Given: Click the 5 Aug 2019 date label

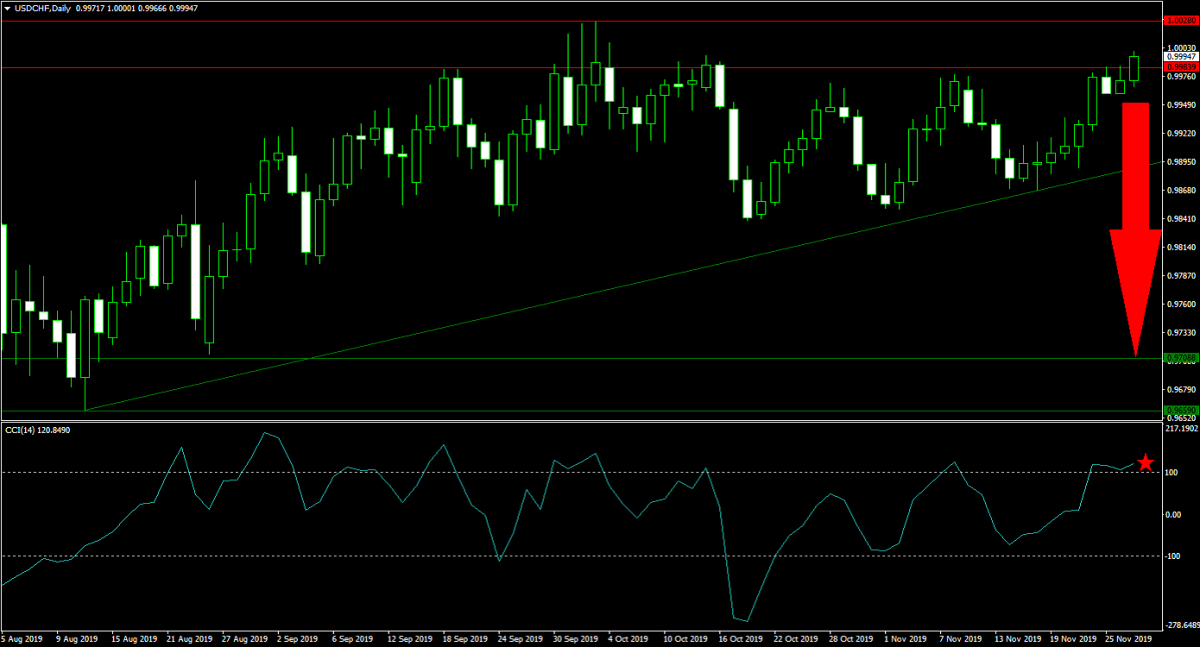Looking at the screenshot, I should 22,637.
